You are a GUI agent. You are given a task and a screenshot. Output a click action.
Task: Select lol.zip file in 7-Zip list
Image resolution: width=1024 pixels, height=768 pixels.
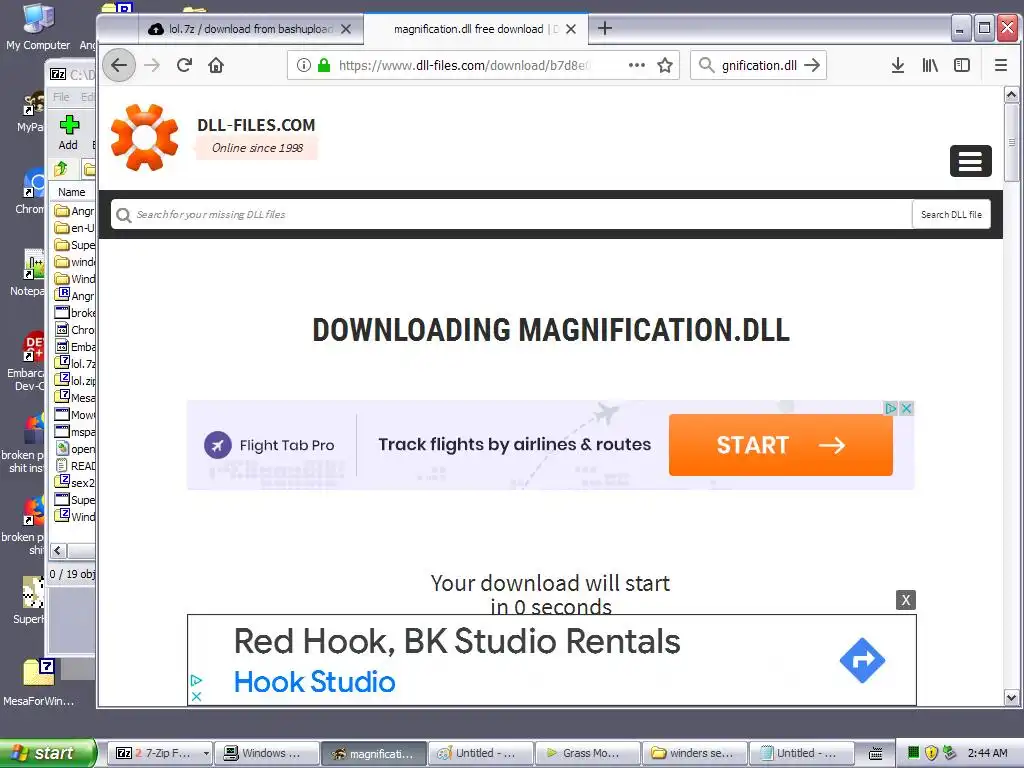pyautogui.click(x=74, y=380)
